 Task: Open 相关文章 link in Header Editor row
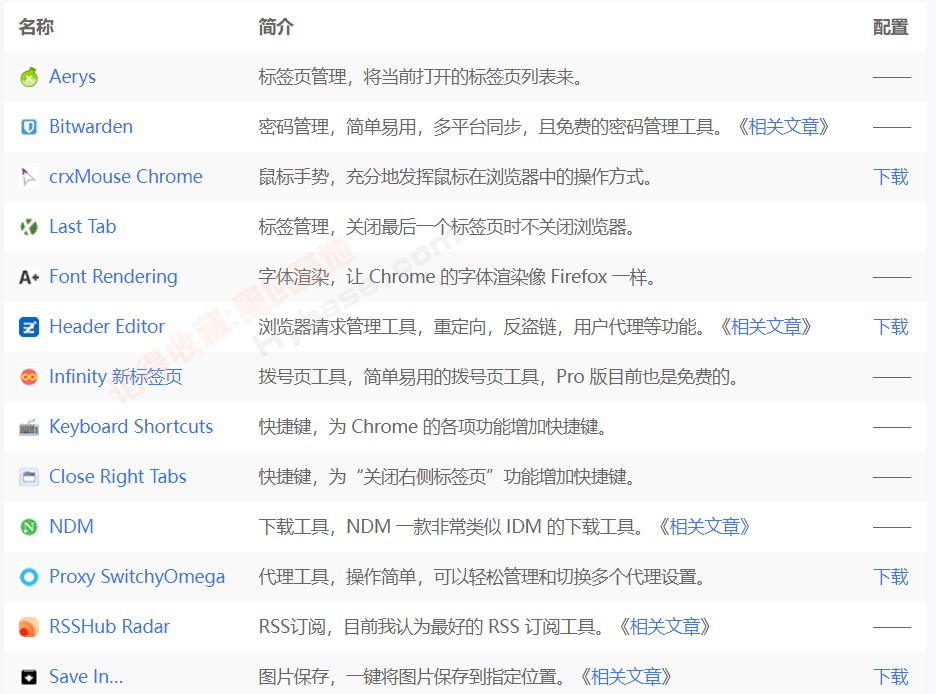[766, 327]
